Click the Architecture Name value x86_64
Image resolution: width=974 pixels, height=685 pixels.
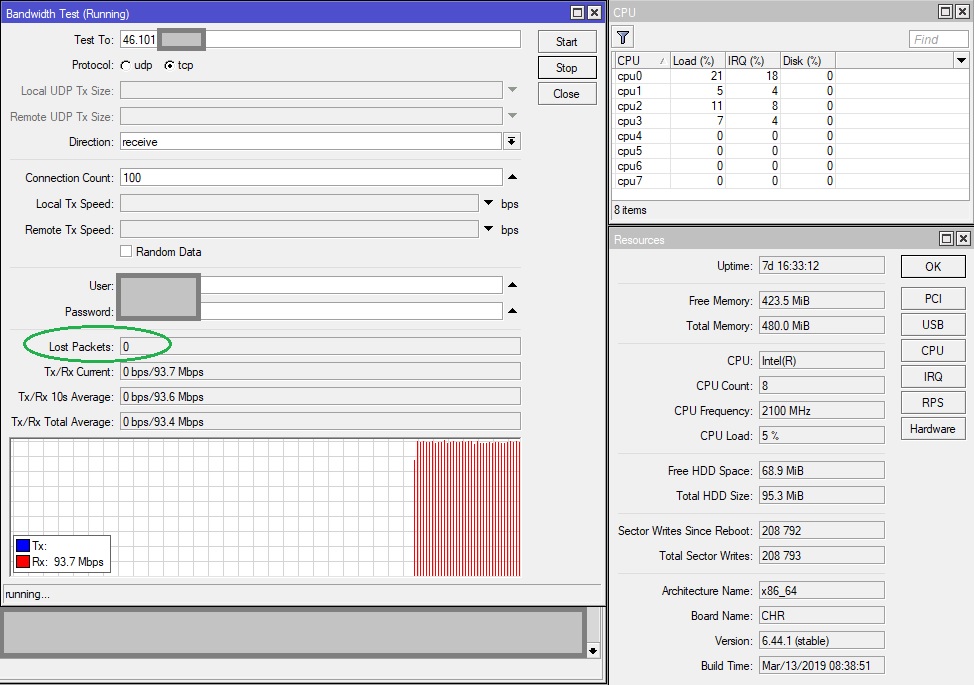(822, 591)
